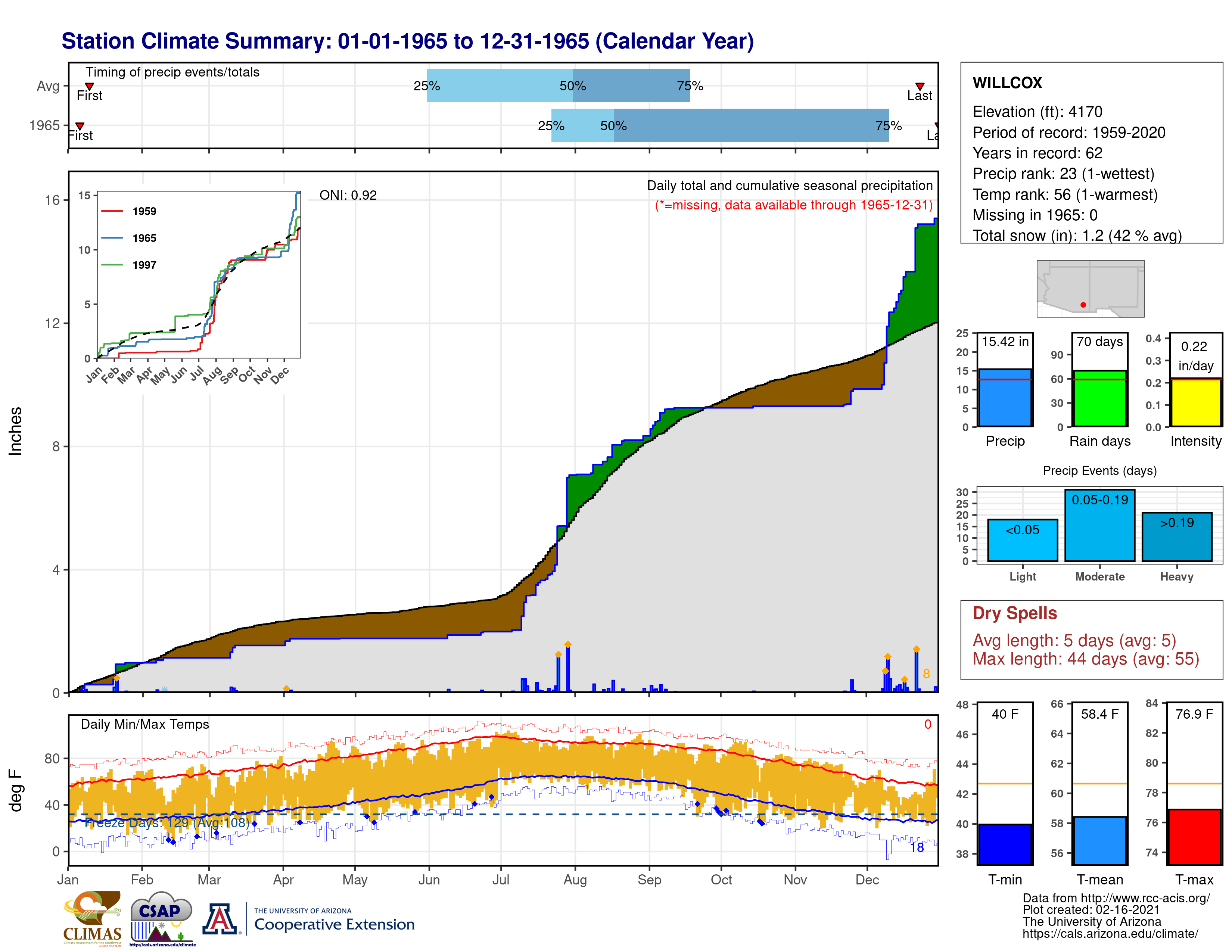The height and width of the screenshot is (952, 1232).
Task: Click the Heavy '>0.19' events bar
Action: pyautogui.click(x=1177, y=537)
